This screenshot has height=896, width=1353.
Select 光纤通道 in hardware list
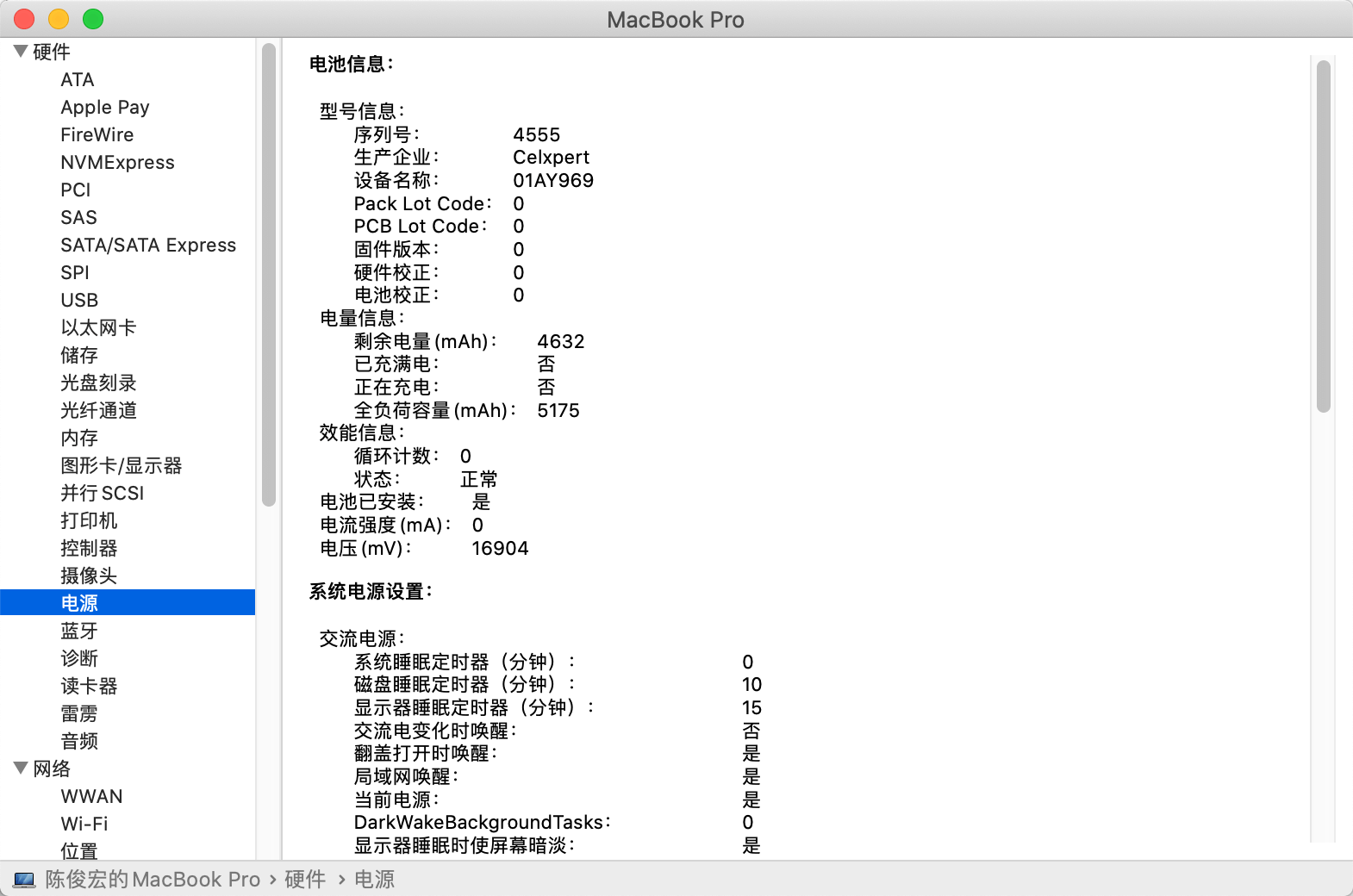coord(98,410)
